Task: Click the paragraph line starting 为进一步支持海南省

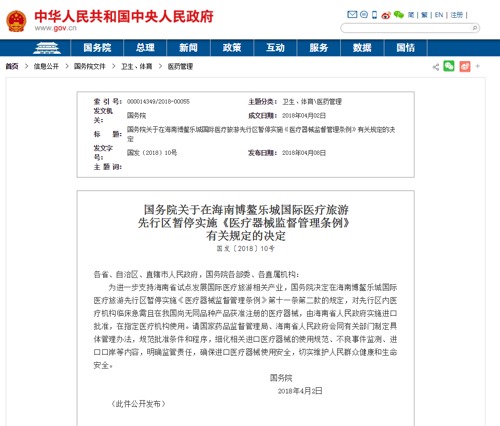Action: coord(252,288)
